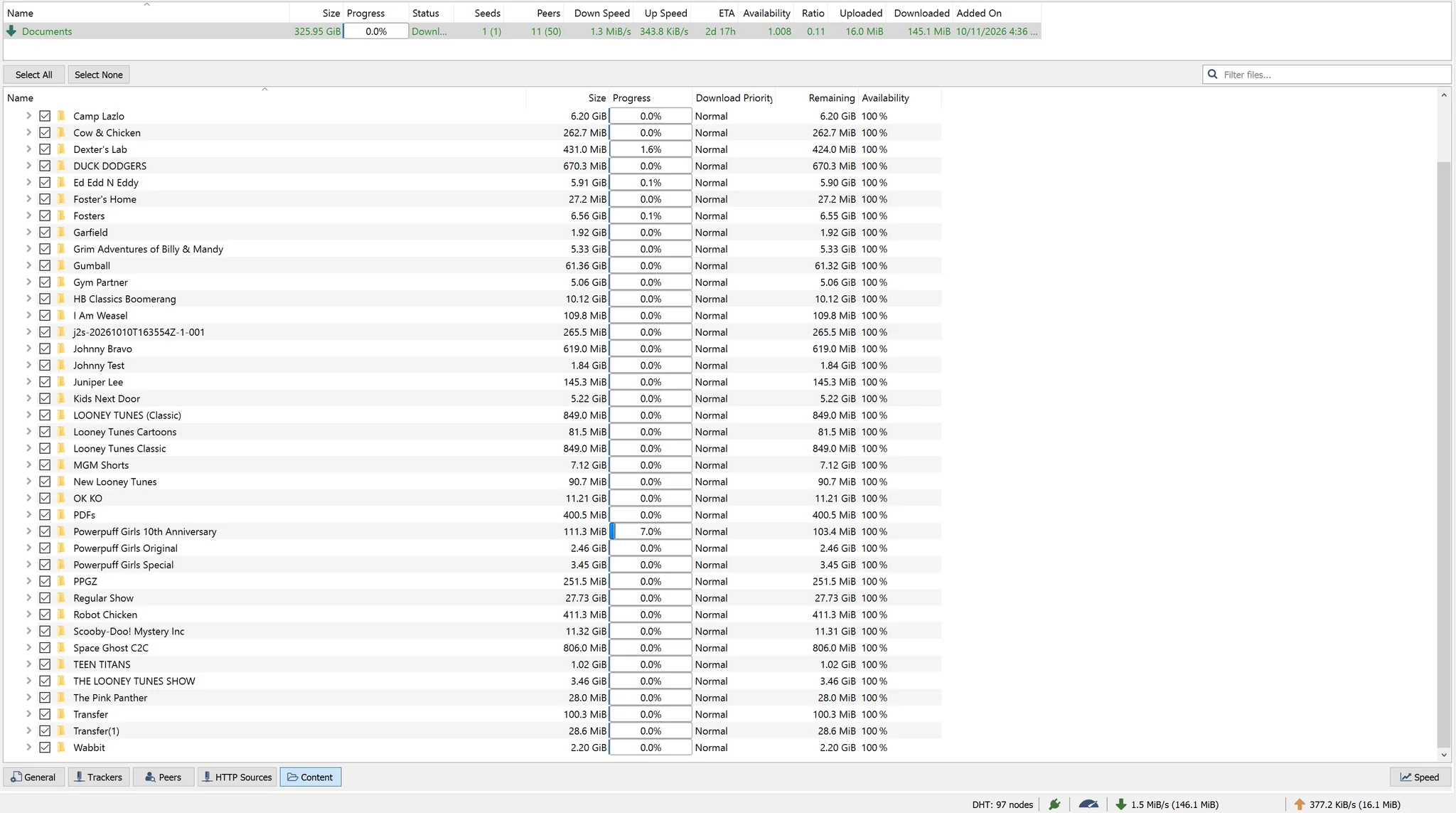Click the folder icon of Camp Lazlo
This screenshot has height=813, width=1456.
[x=61, y=116]
